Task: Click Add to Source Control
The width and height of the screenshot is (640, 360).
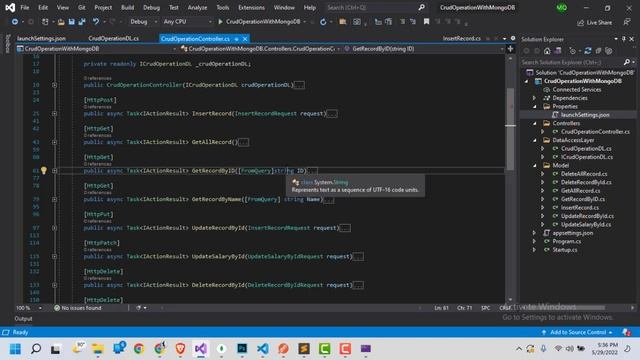Action: coord(577,332)
